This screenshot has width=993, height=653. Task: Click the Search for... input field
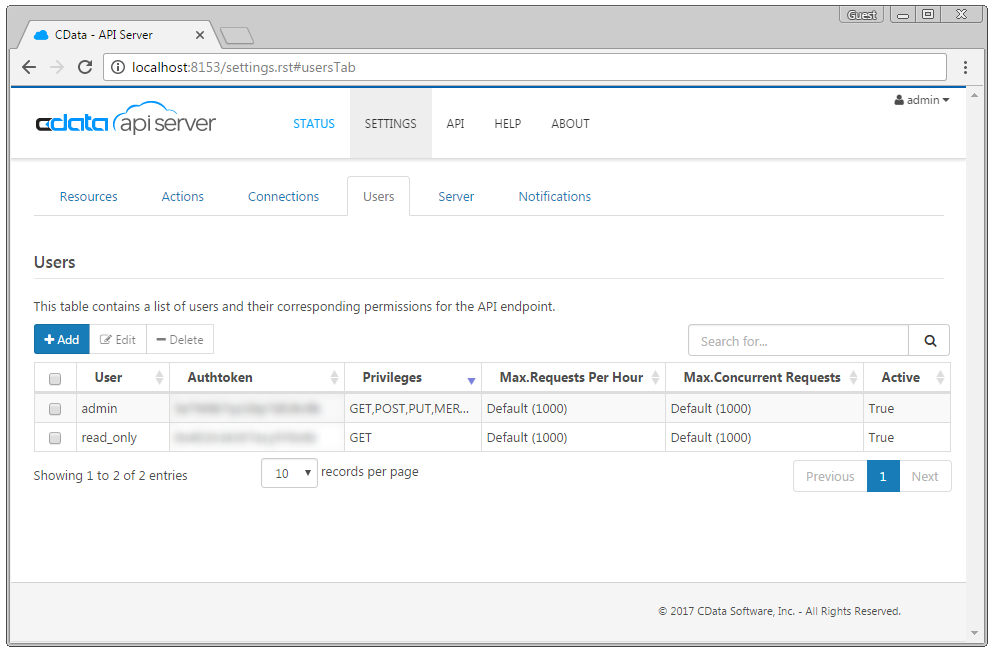[798, 341]
